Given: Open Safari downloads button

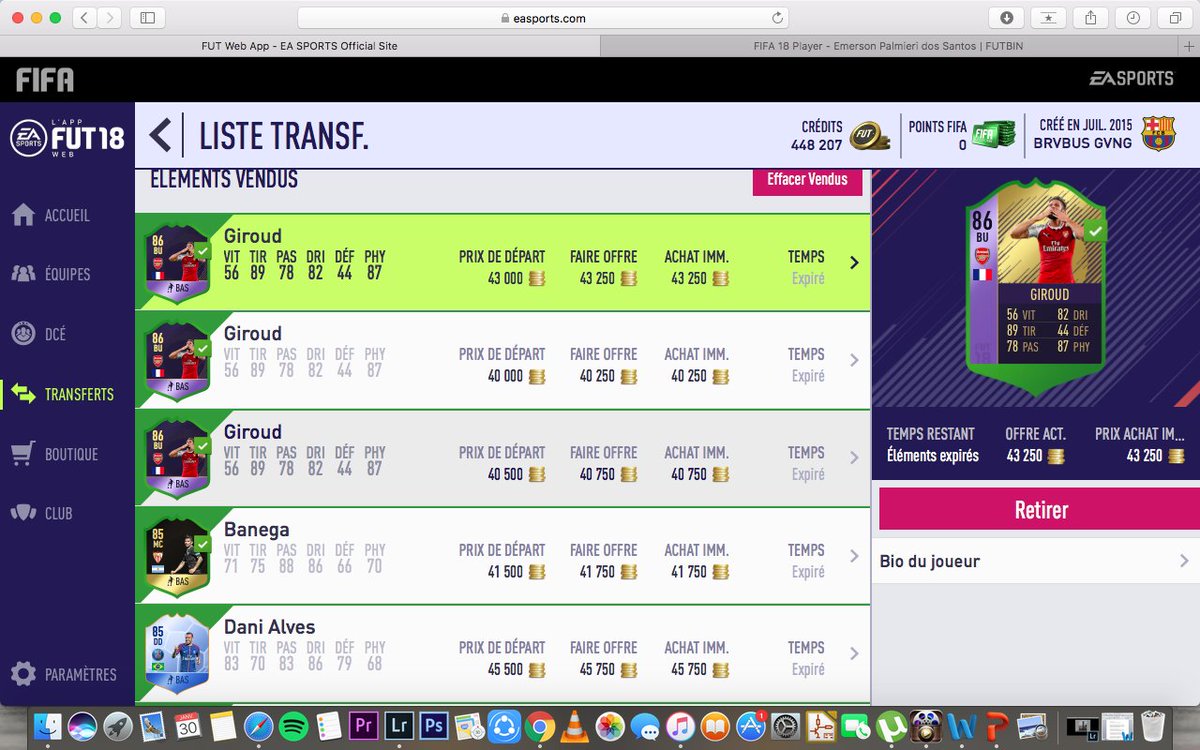Looking at the screenshot, I should point(1006,18).
